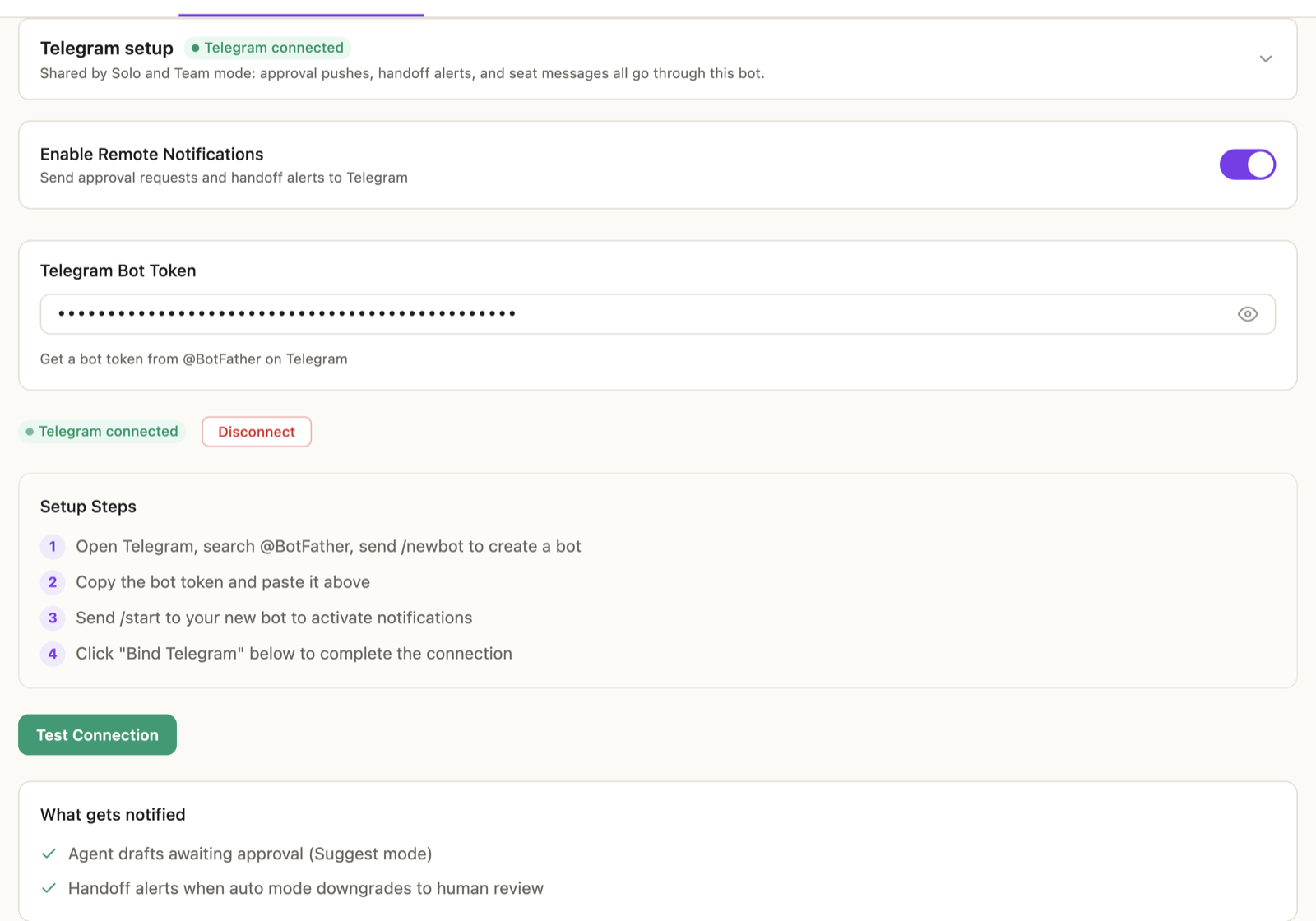This screenshot has width=1316, height=921.
Task: Click 'Open Telegram, search @BotFather' step text
Action: 328,546
